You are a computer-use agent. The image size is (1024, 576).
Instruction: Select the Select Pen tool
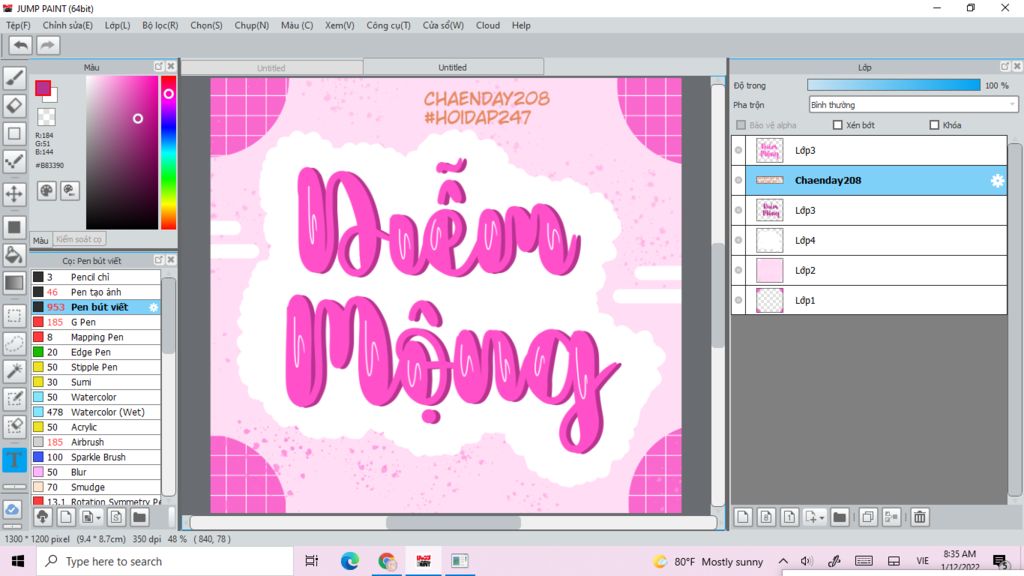[x=14, y=399]
